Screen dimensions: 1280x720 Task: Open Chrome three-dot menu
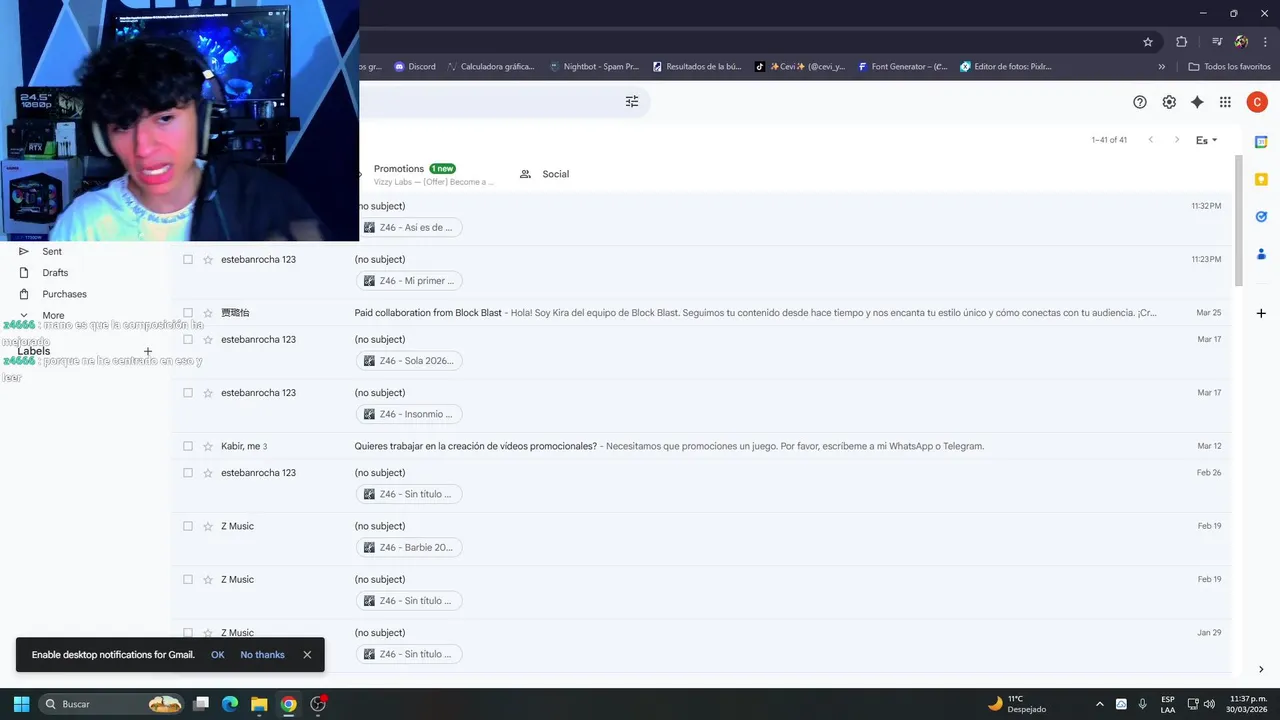click(x=1265, y=42)
